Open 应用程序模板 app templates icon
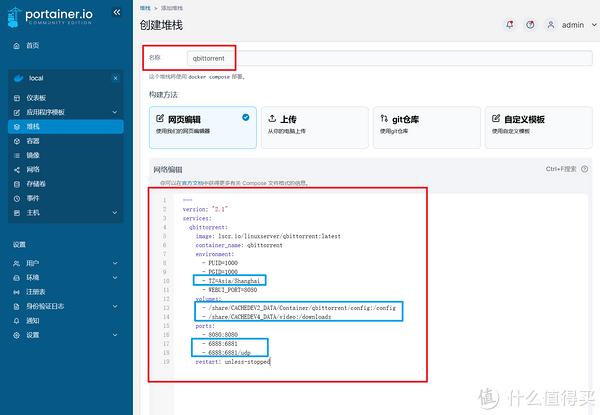The image size is (600, 415). (x=17, y=112)
